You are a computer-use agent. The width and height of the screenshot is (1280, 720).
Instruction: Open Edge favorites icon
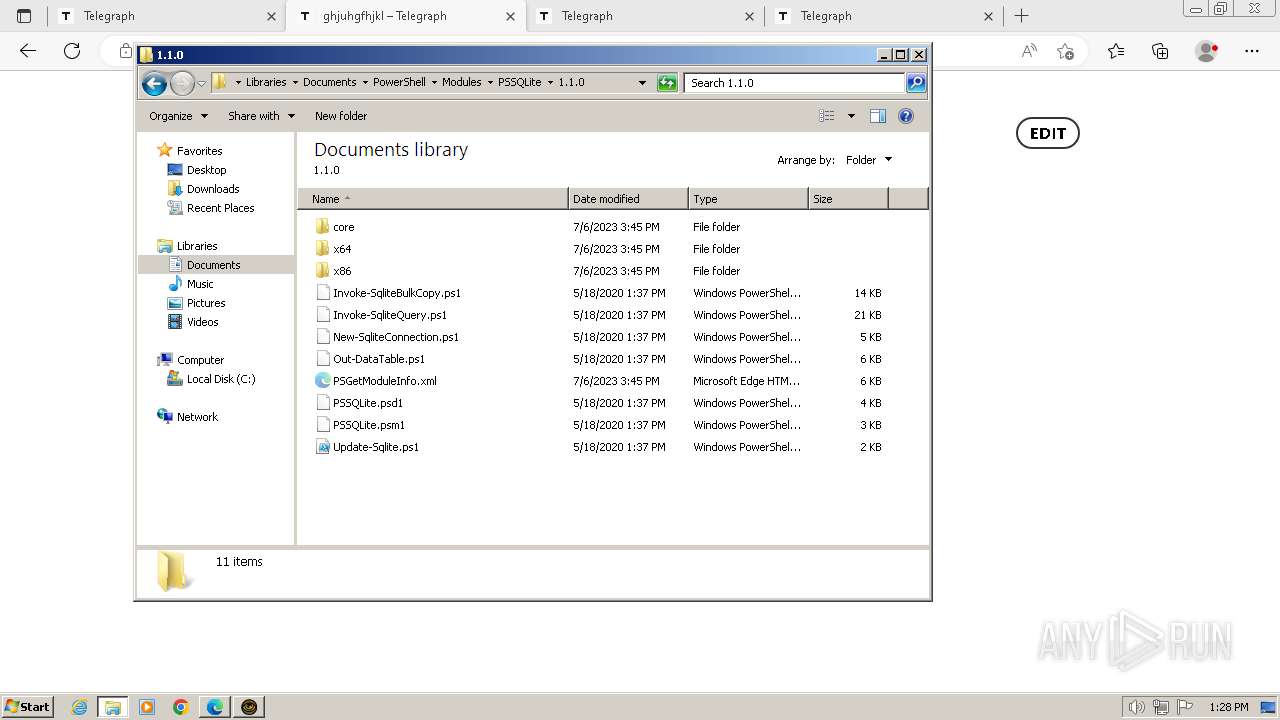click(x=1116, y=51)
